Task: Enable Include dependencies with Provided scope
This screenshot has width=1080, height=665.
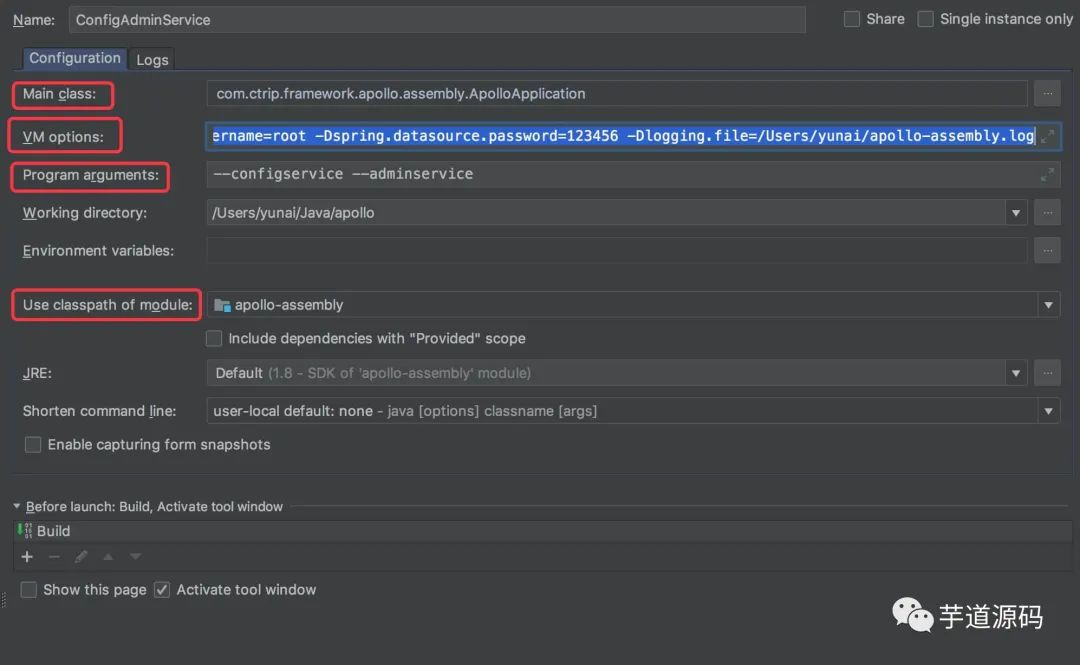Action: 214,338
